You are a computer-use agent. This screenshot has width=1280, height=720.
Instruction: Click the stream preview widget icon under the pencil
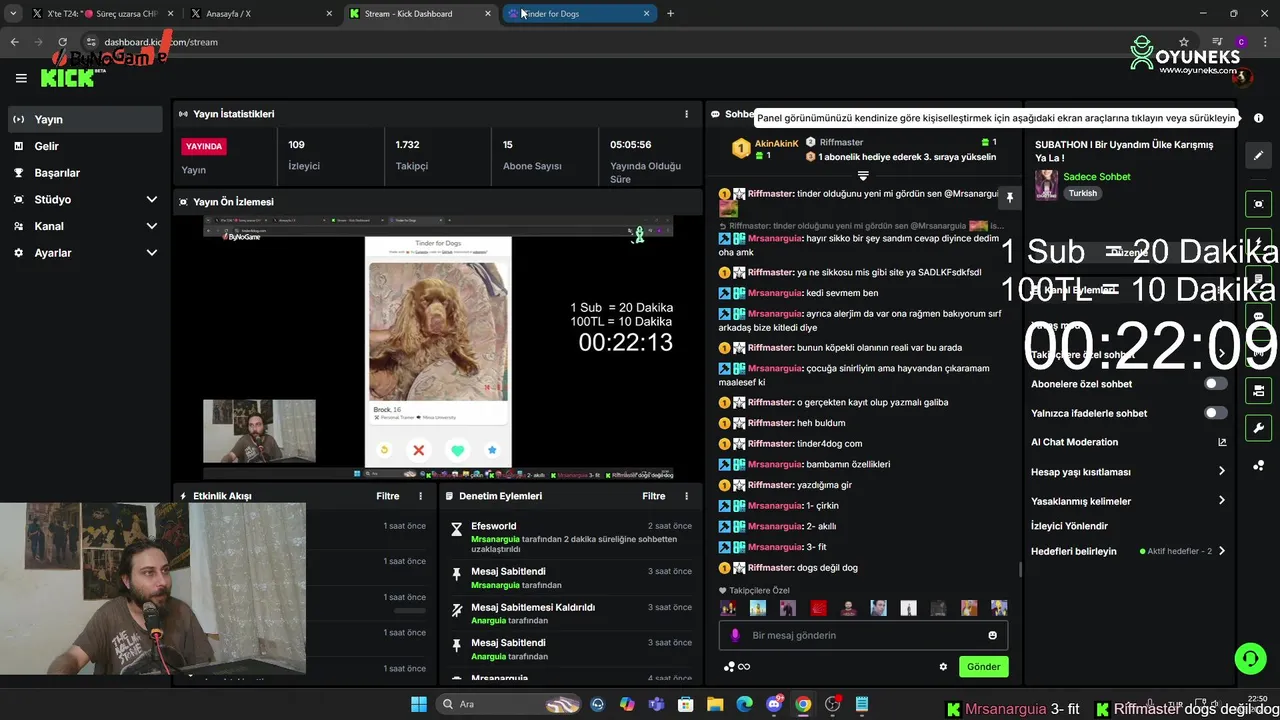point(1258,204)
